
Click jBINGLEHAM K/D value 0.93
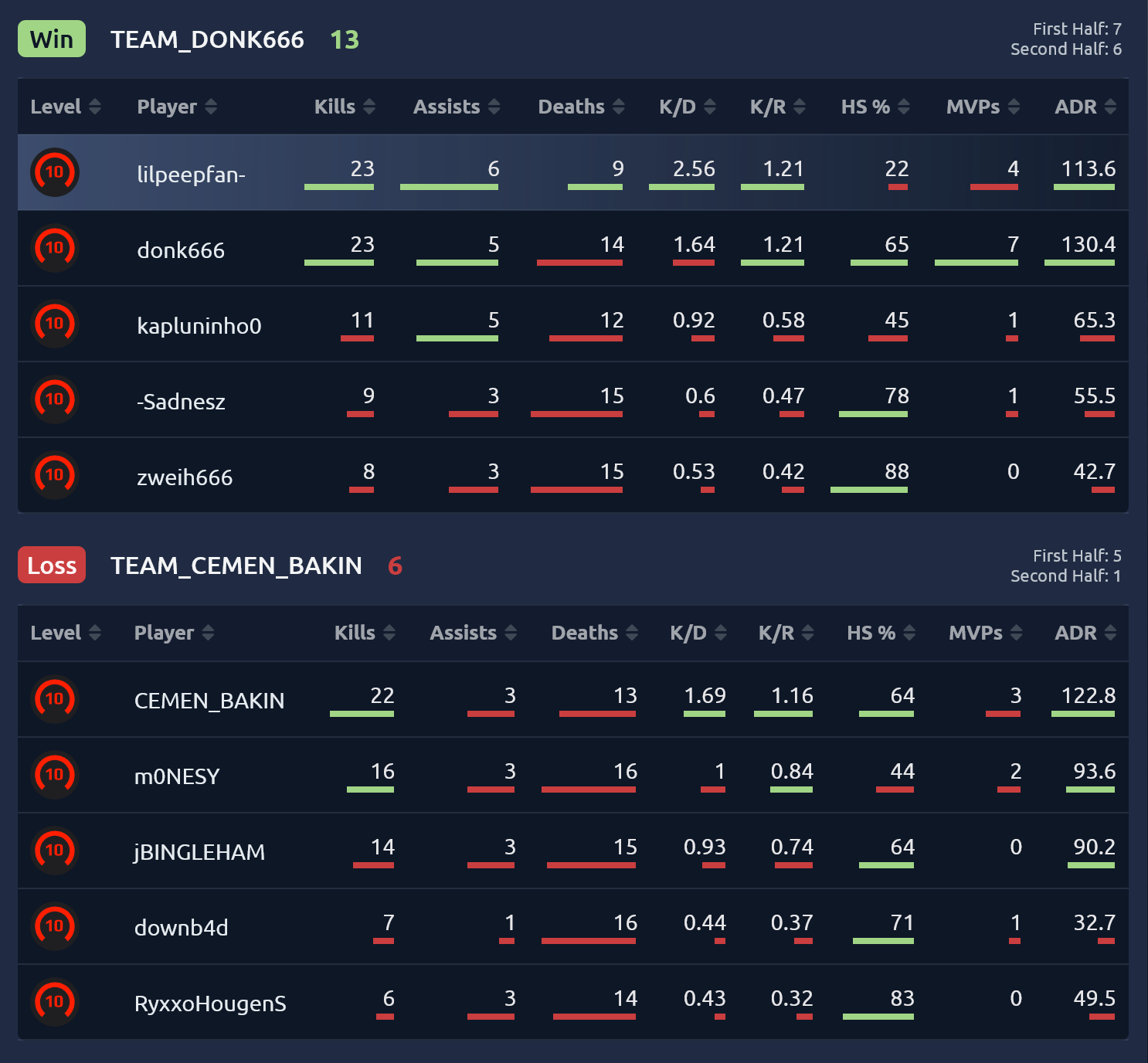(x=705, y=847)
